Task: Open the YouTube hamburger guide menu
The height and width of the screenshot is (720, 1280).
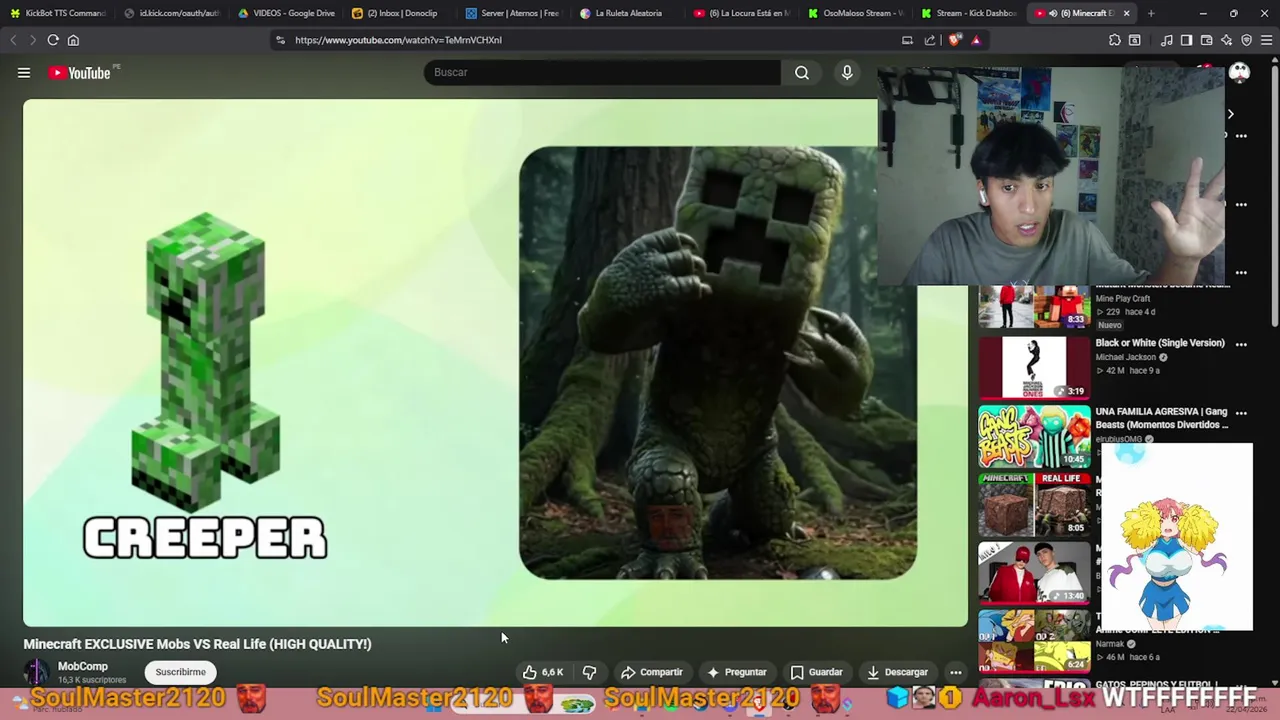Action: point(24,72)
